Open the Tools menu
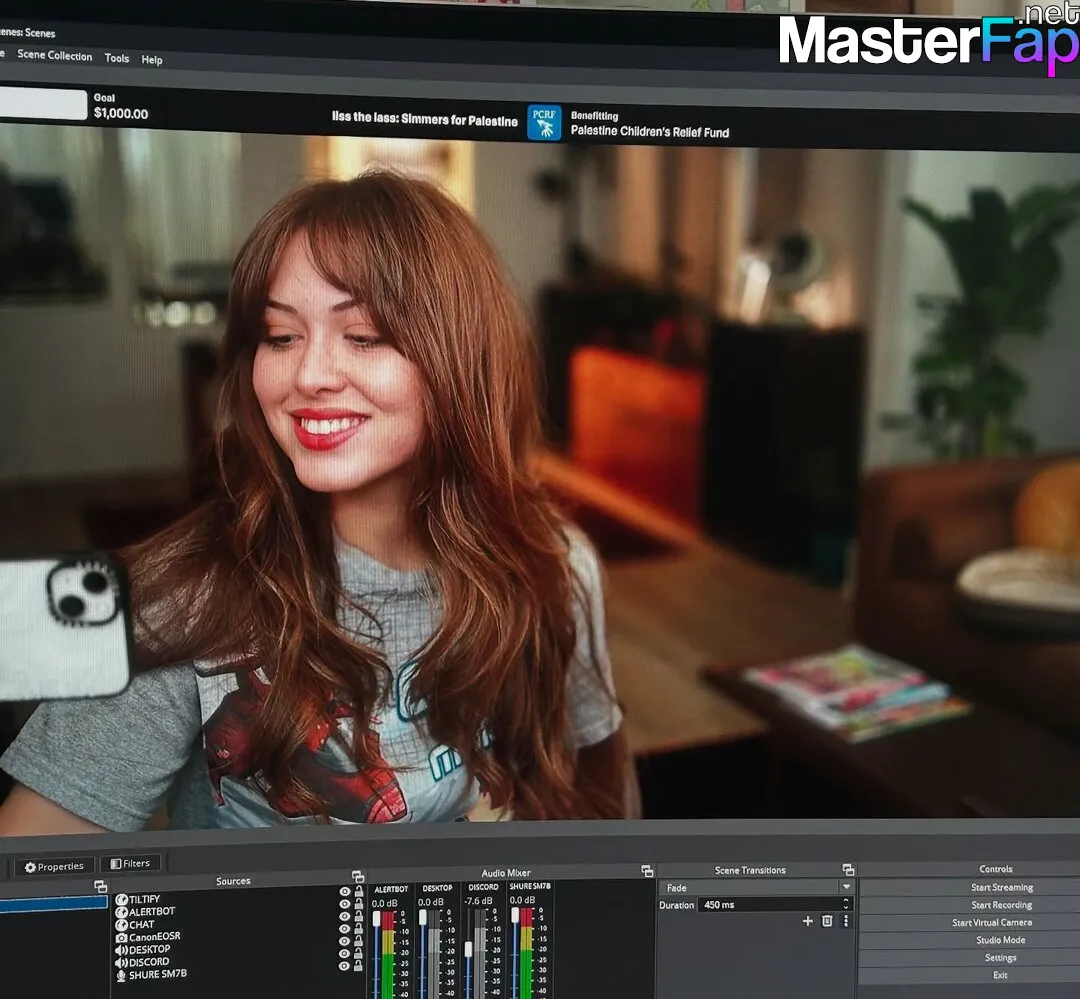This screenshot has width=1080, height=999. pos(116,58)
